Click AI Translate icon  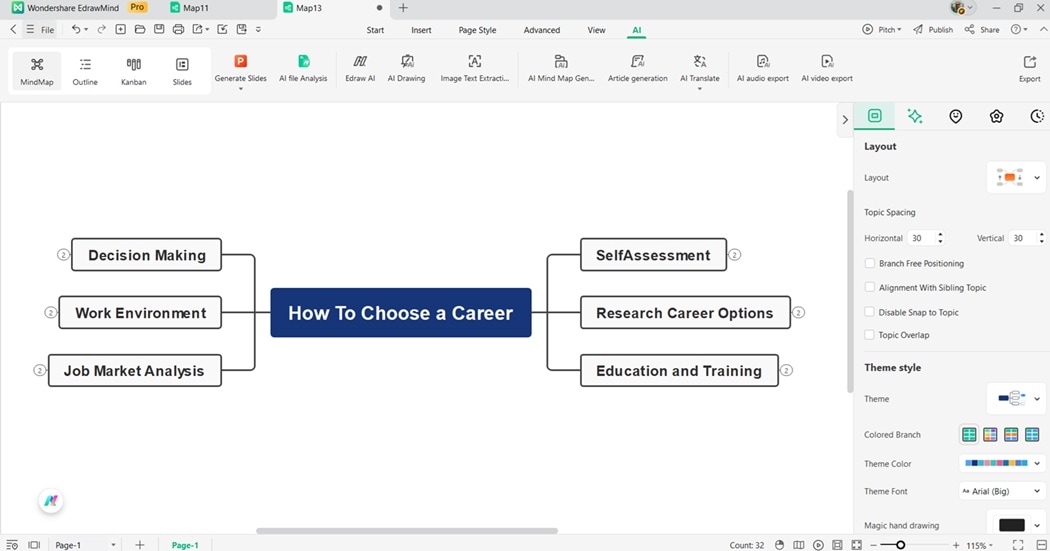click(700, 62)
